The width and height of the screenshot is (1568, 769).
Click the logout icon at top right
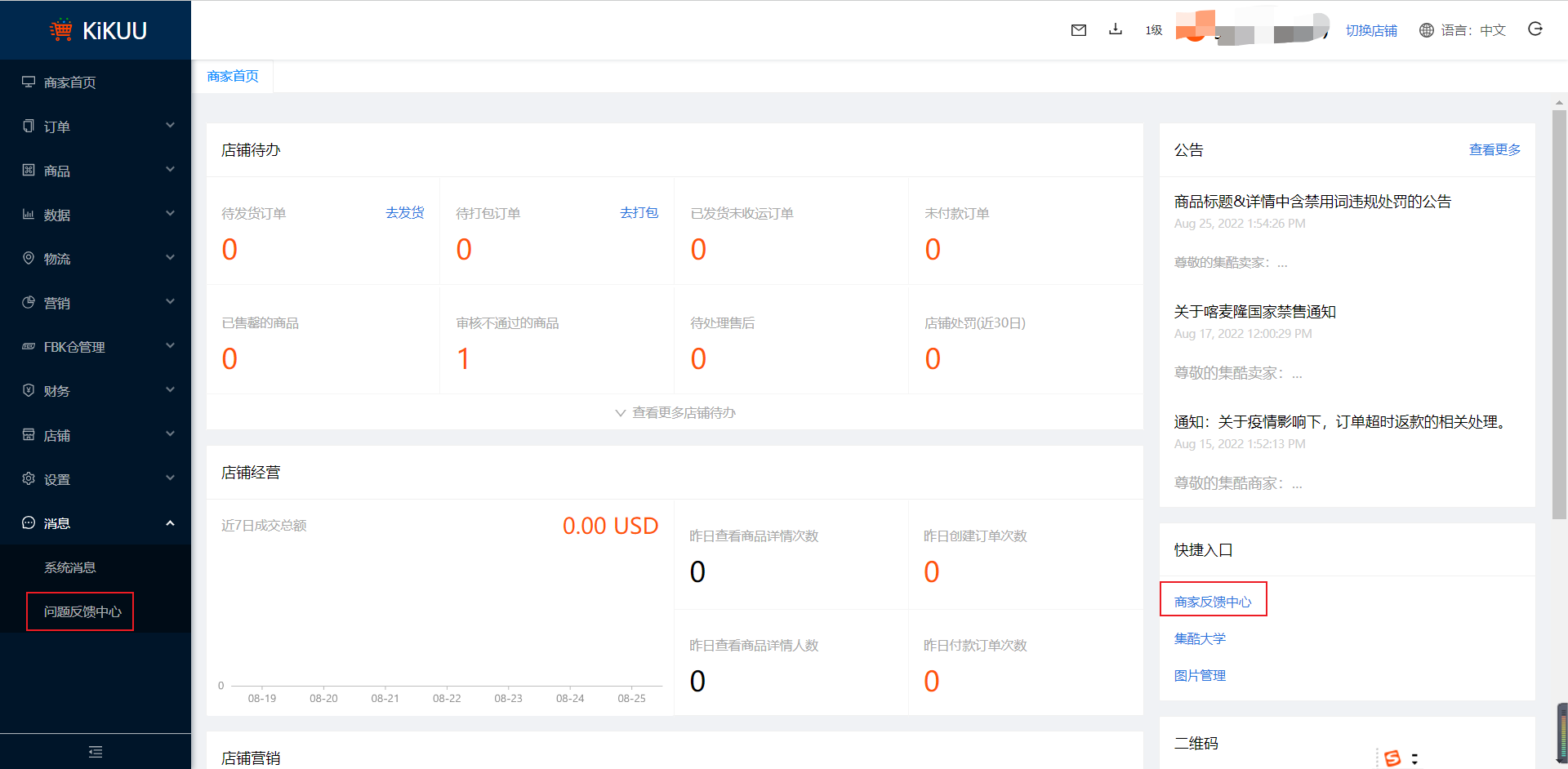[1535, 29]
